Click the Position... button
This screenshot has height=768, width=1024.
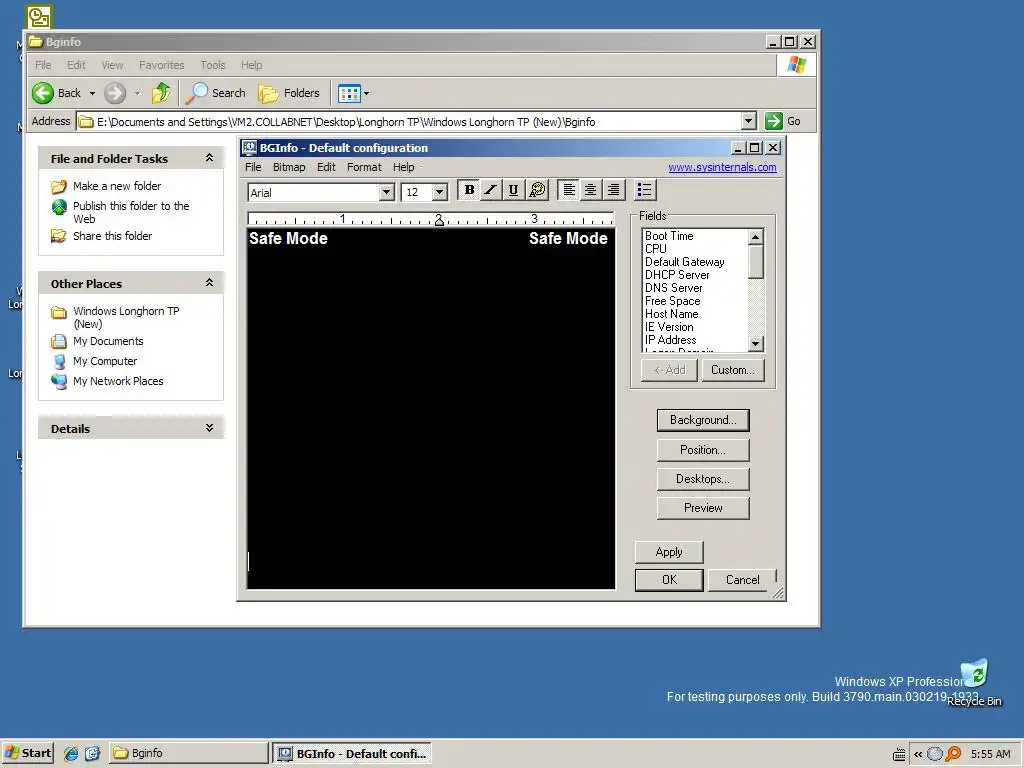(703, 450)
